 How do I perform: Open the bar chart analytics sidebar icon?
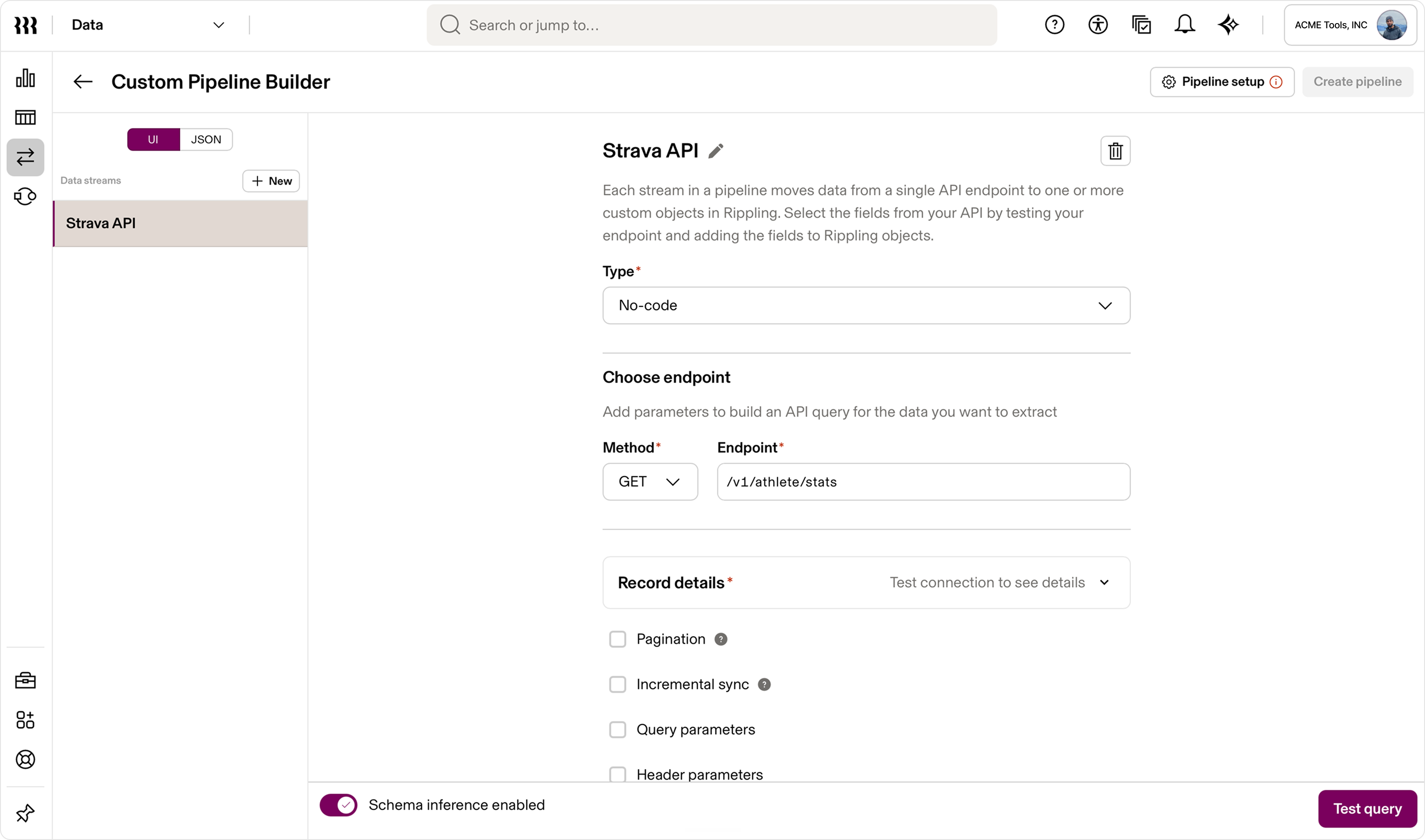coord(25,78)
